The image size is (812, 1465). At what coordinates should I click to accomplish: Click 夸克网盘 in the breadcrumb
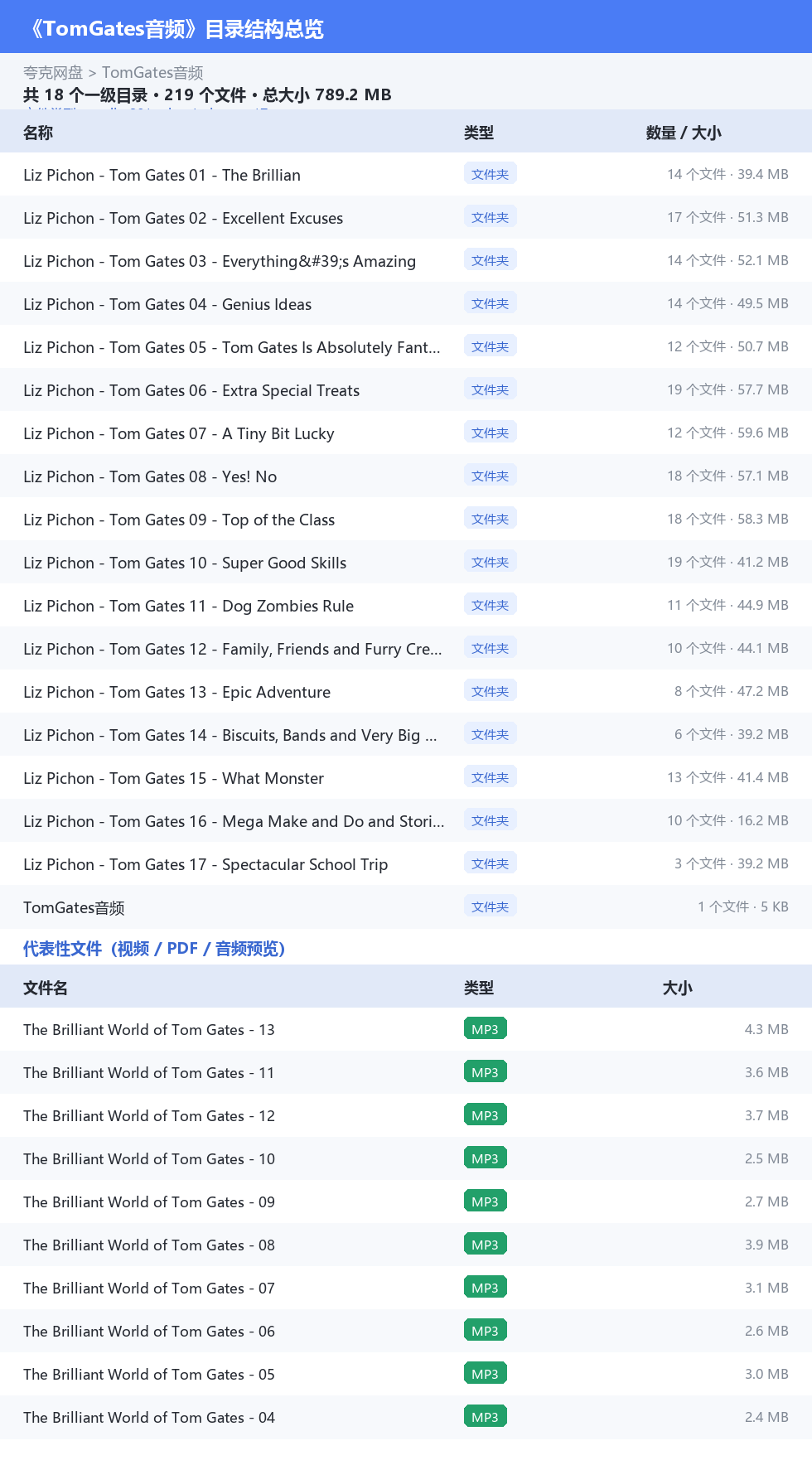tap(53, 73)
